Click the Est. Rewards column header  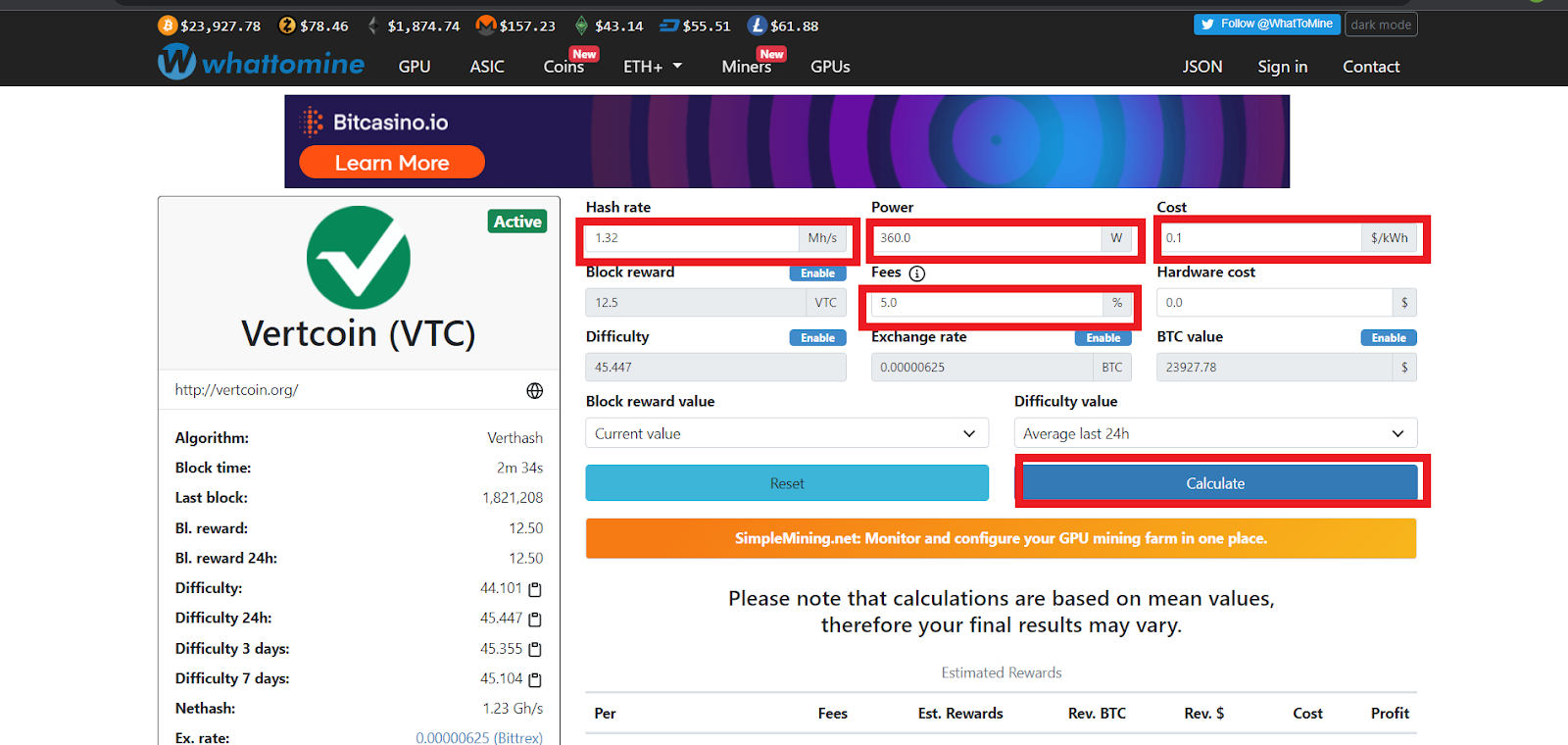pos(960,714)
